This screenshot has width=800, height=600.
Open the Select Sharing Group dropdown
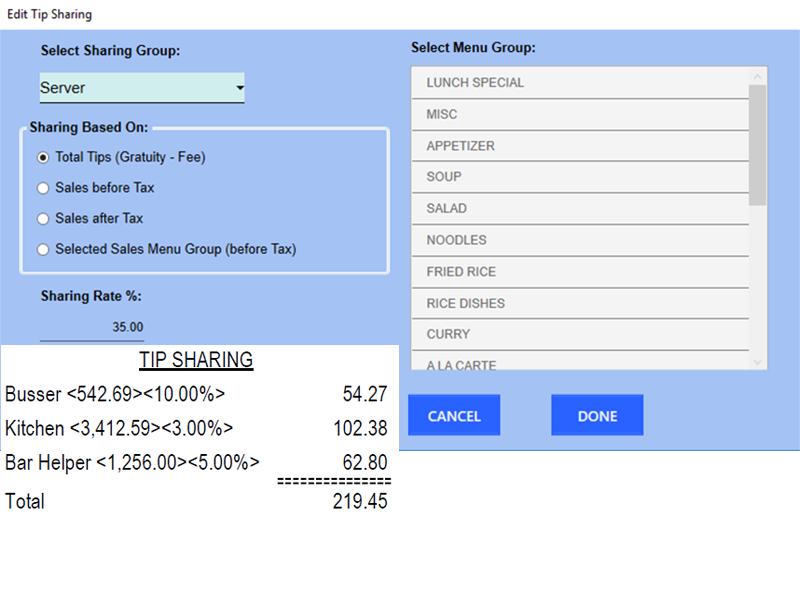142,88
